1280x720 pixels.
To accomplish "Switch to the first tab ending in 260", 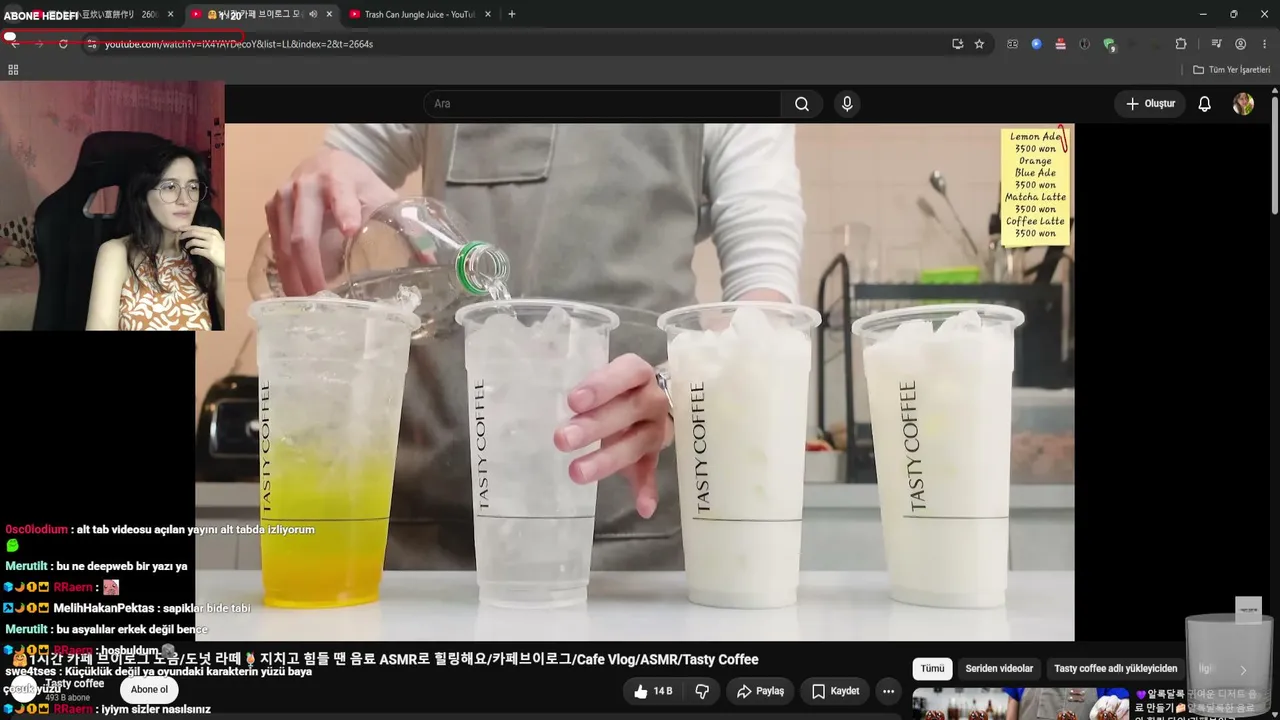I will tap(100, 14).
